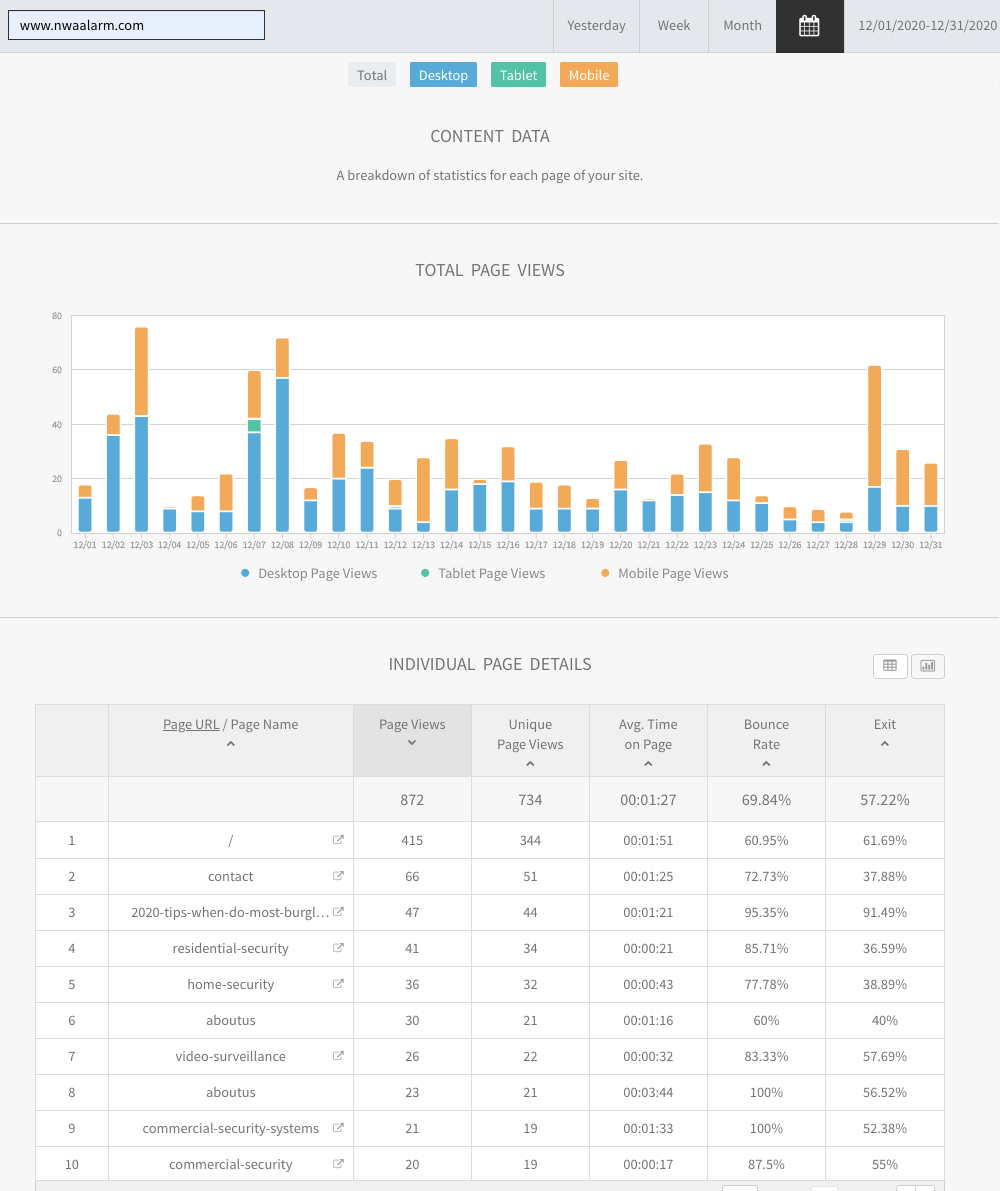This screenshot has height=1191, width=1000.
Task: Click the 12/01/2020-12/31/2020 date range
Action: pos(928,26)
